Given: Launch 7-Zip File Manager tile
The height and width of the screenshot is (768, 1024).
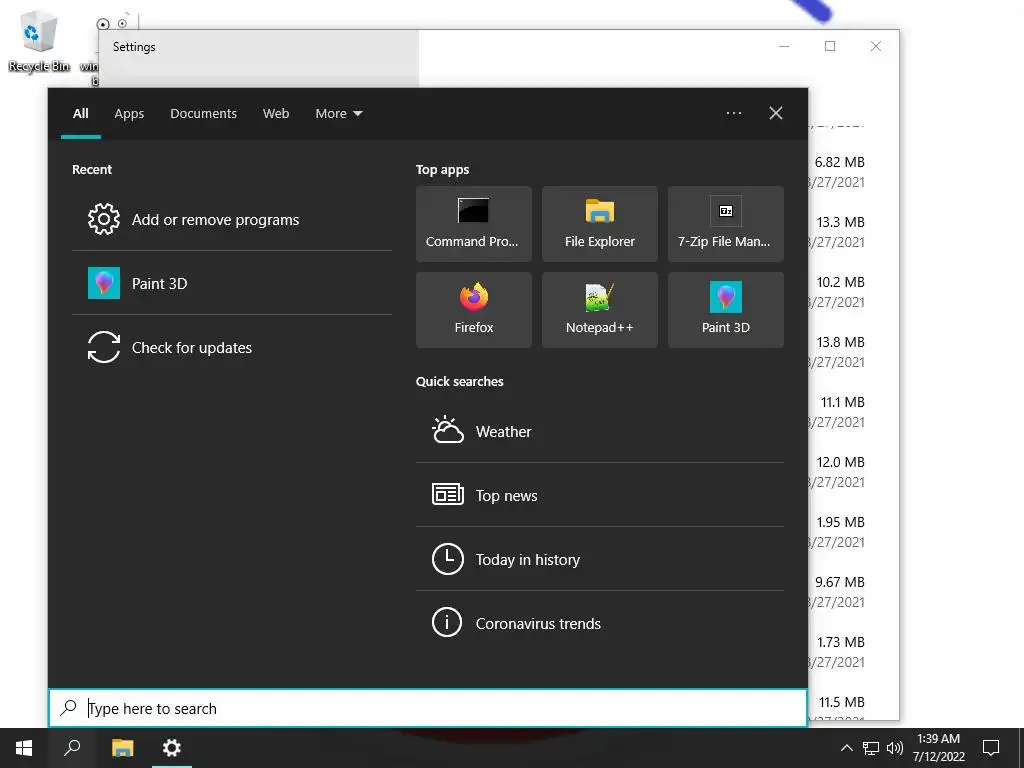Looking at the screenshot, I should coord(726,224).
